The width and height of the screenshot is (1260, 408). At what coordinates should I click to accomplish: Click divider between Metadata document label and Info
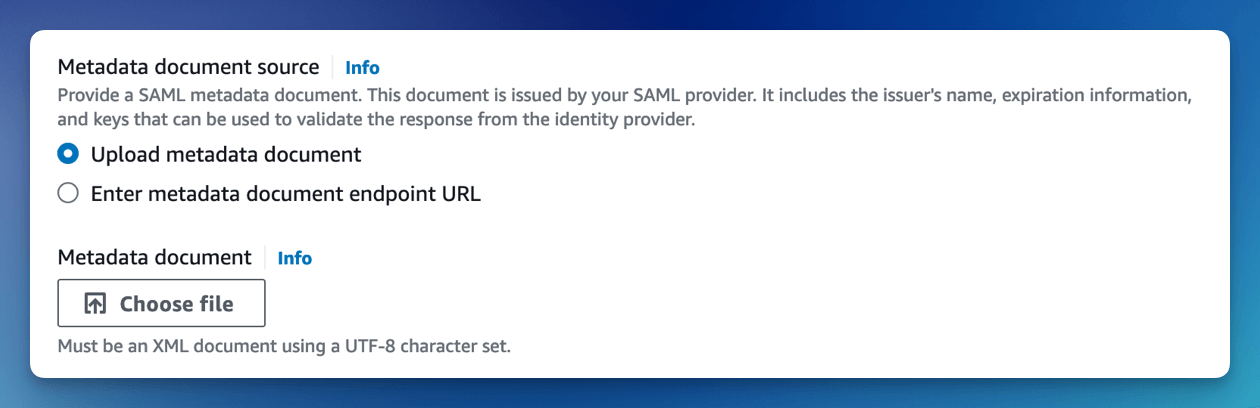click(265, 258)
